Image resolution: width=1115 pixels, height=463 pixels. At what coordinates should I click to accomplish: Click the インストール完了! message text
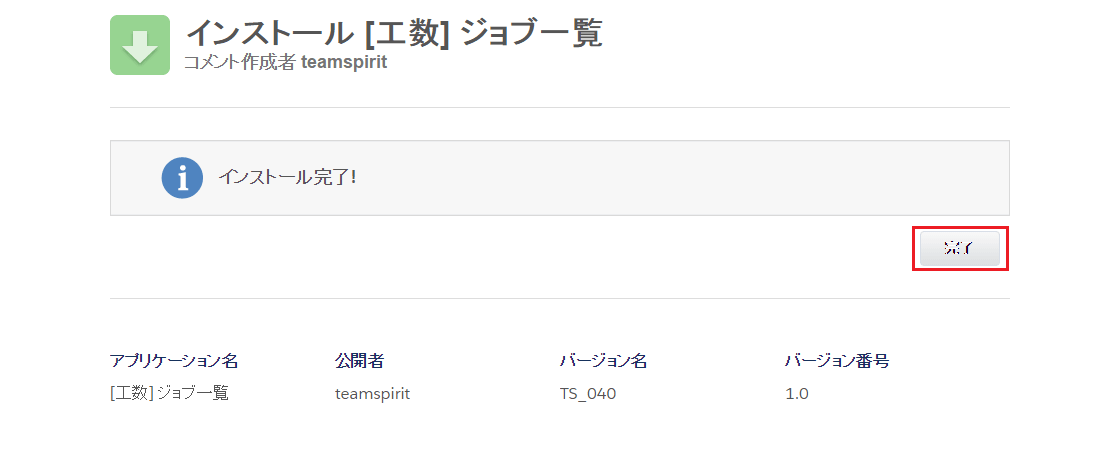tap(287, 177)
